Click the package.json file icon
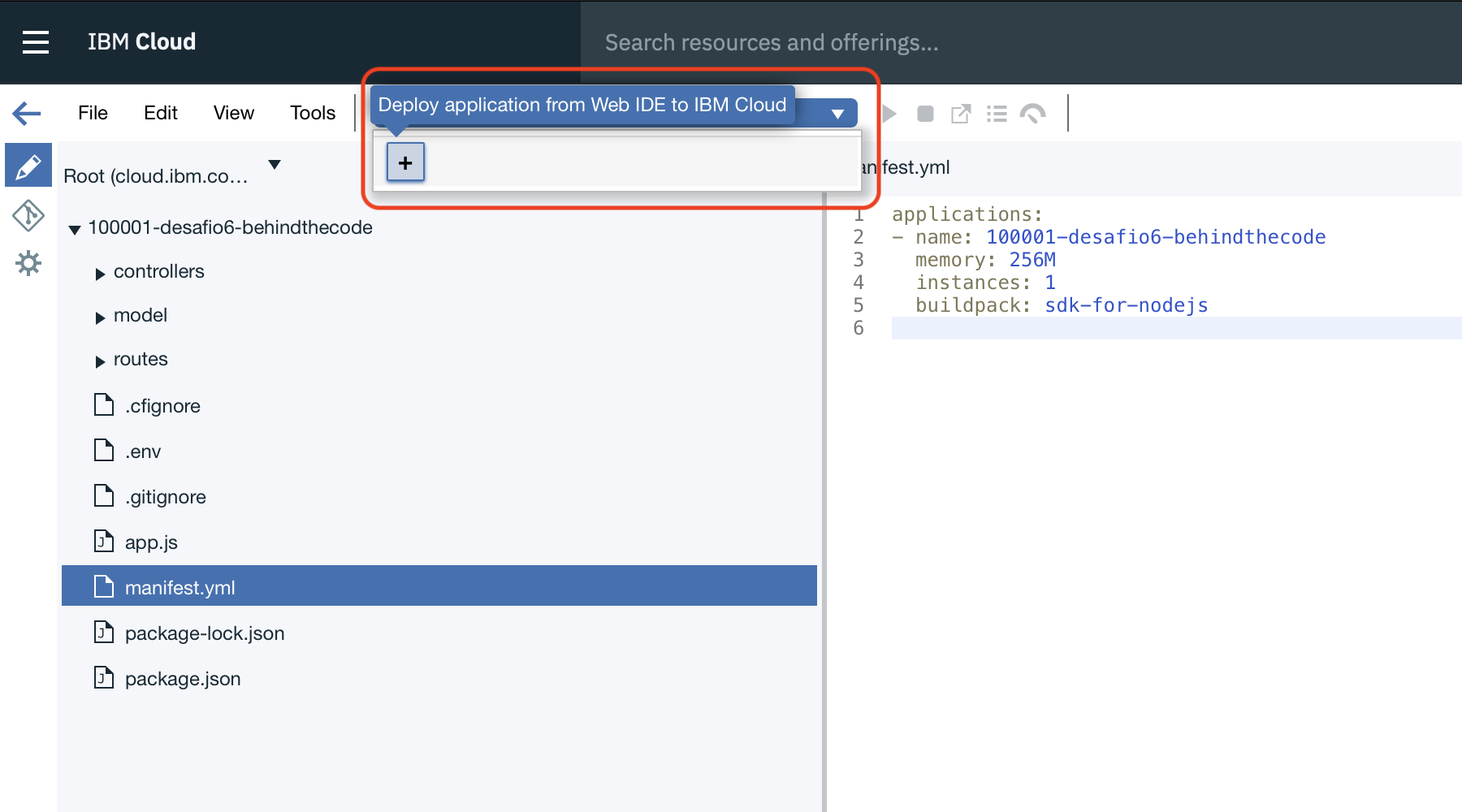 coord(104,677)
